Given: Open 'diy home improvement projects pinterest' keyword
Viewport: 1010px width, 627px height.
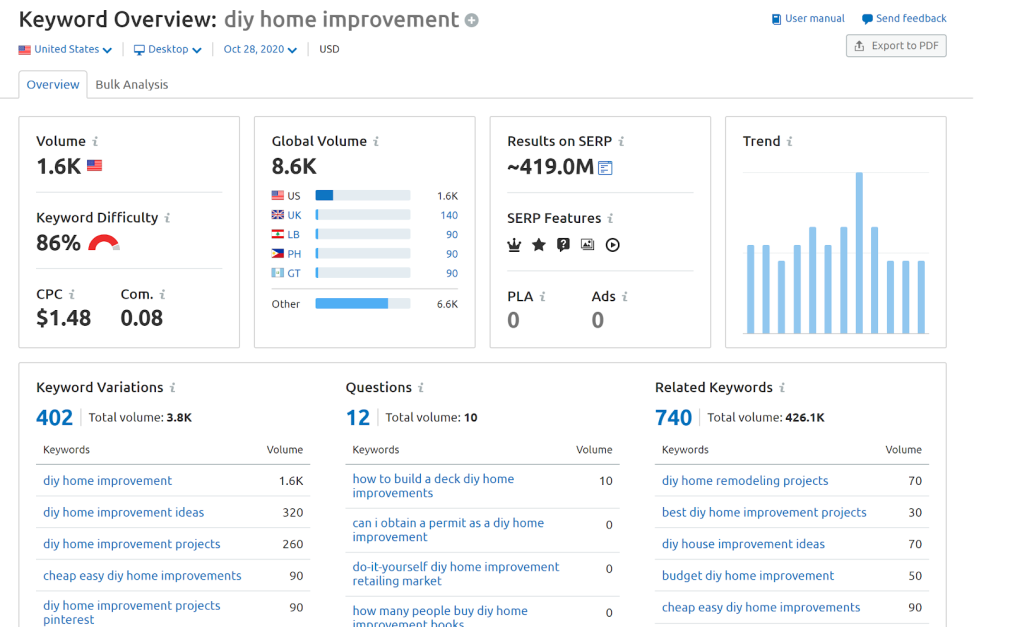Looking at the screenshot, I should pos(131,613).
